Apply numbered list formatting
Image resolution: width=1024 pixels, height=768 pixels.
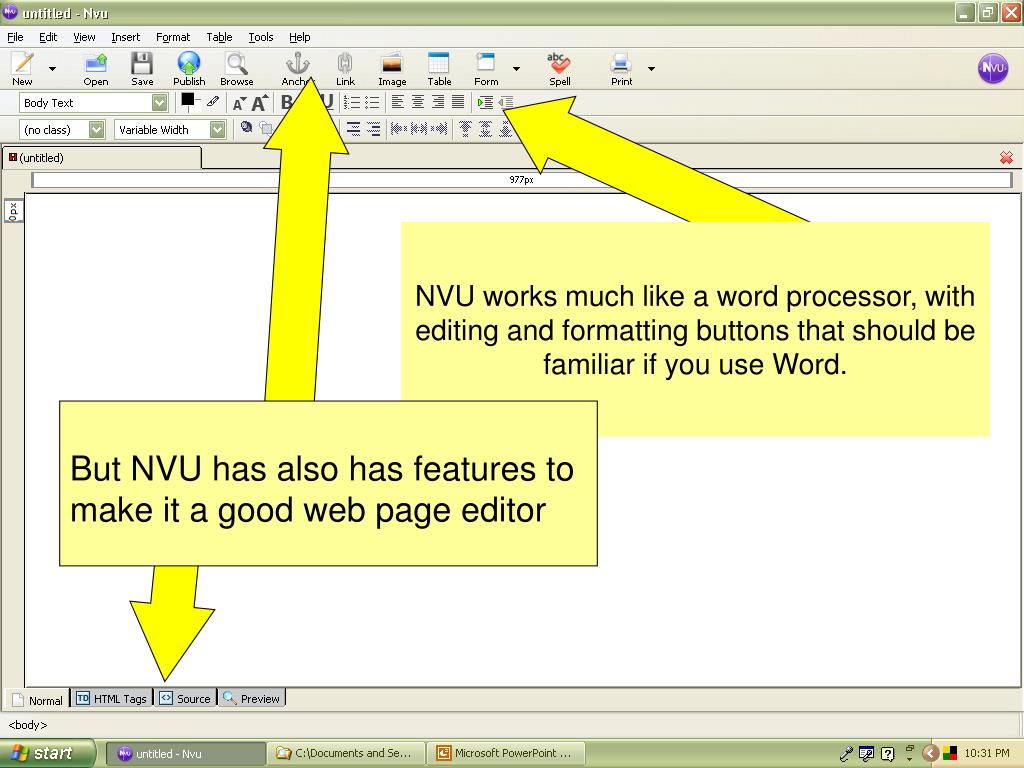pyautogui.click(x=351, y=103)
